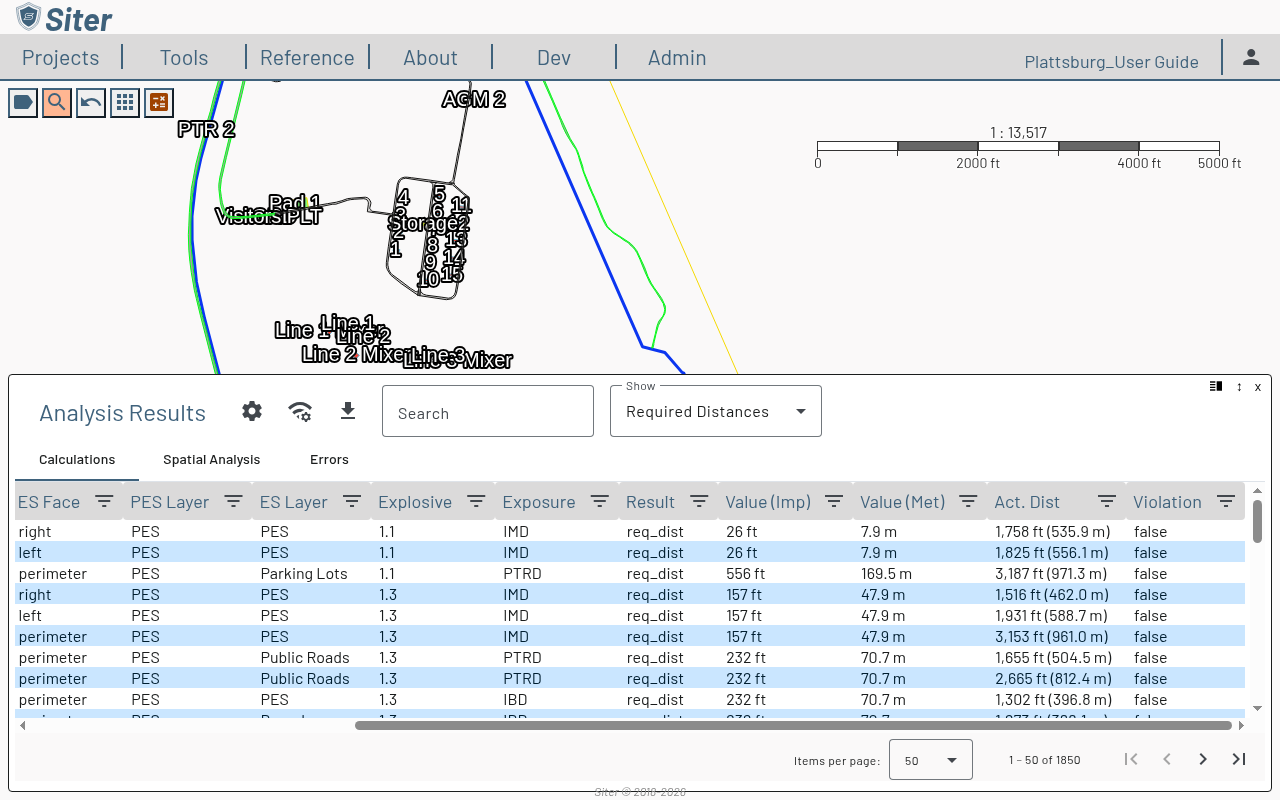
Task: Open the Dev menu
Action: 554,57
